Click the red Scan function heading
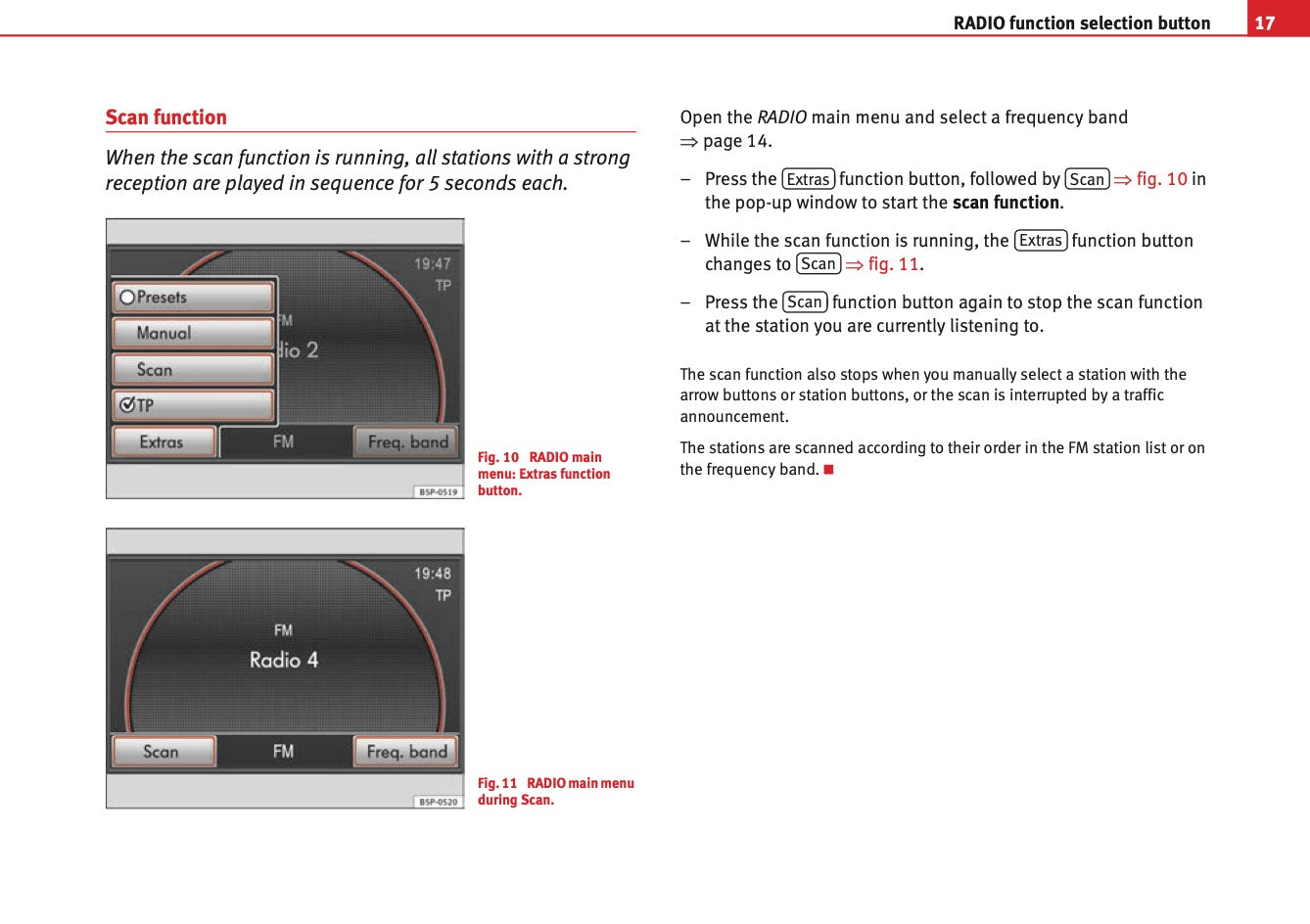The height and width of the screenshot is (924, 1310). tap(166, 117)
